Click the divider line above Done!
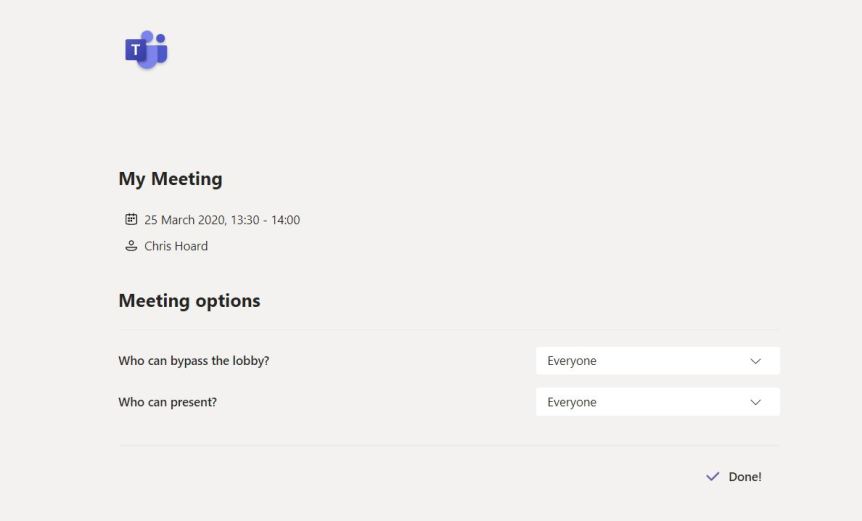The height and width of the screenshot is (521, 862). pos(448,445)
